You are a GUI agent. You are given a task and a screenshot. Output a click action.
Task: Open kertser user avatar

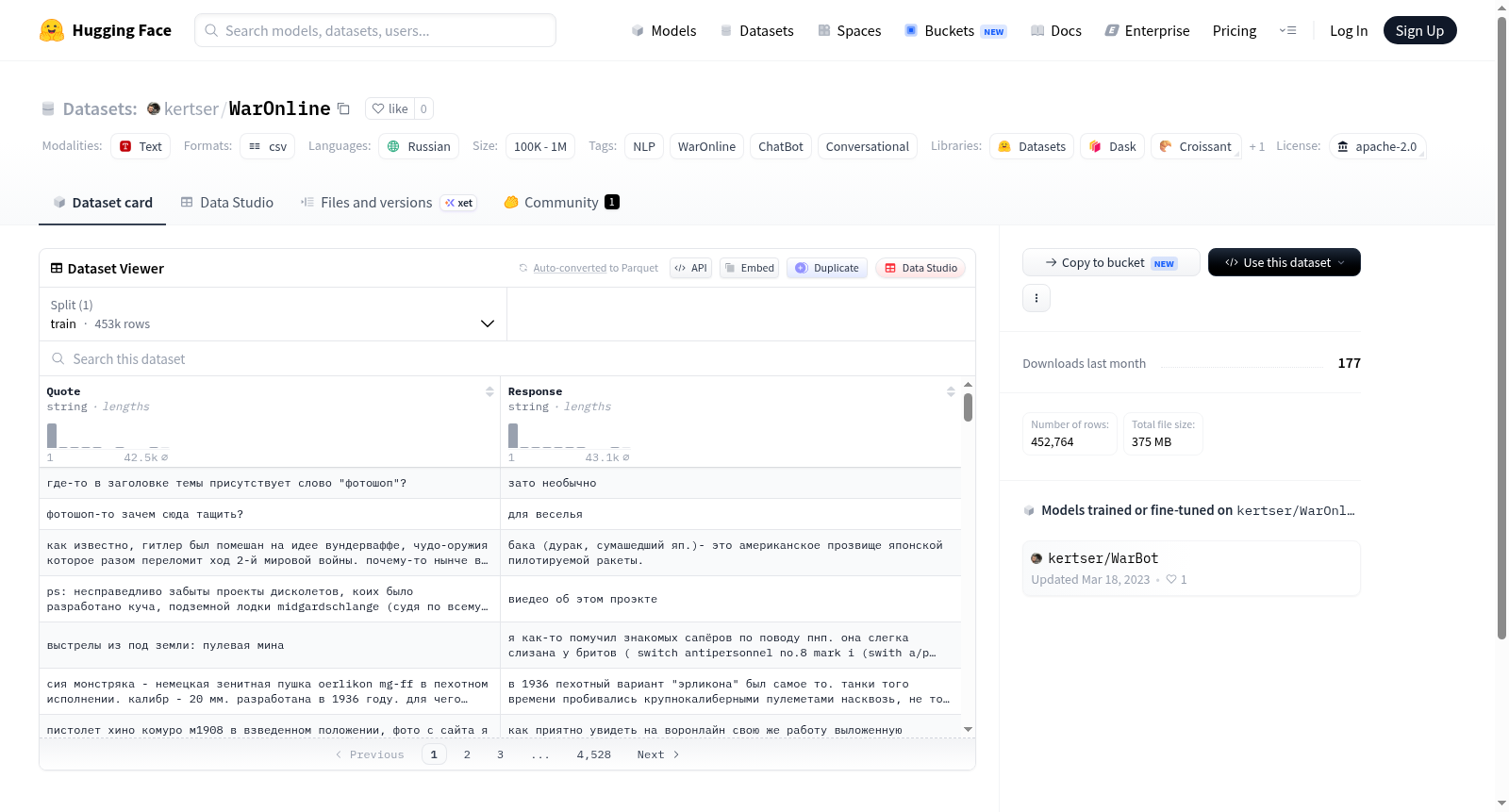click(154, 108)
